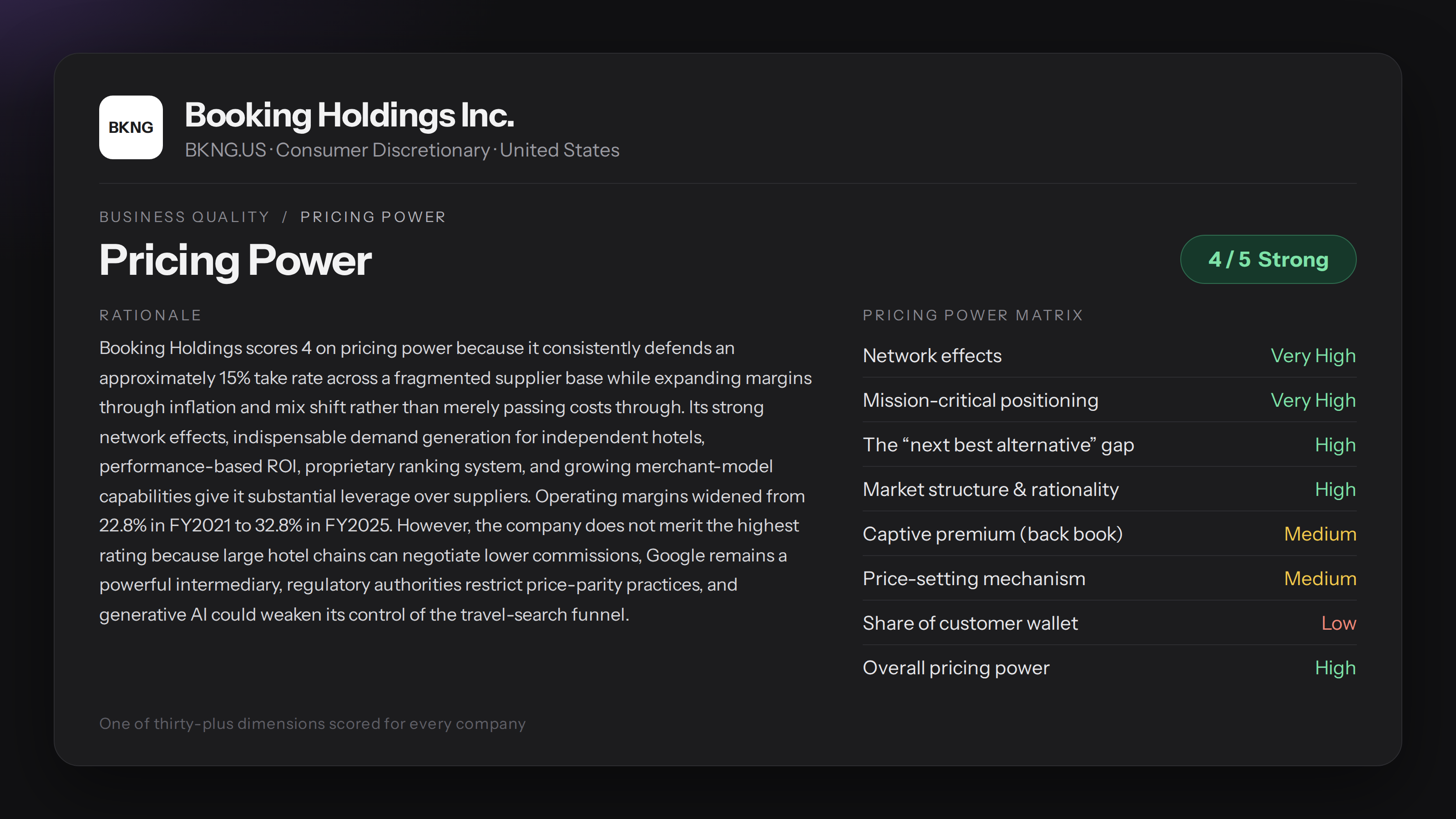Open the Business Quality breadcrumb

pyautogui.click(x=184, y=217)
